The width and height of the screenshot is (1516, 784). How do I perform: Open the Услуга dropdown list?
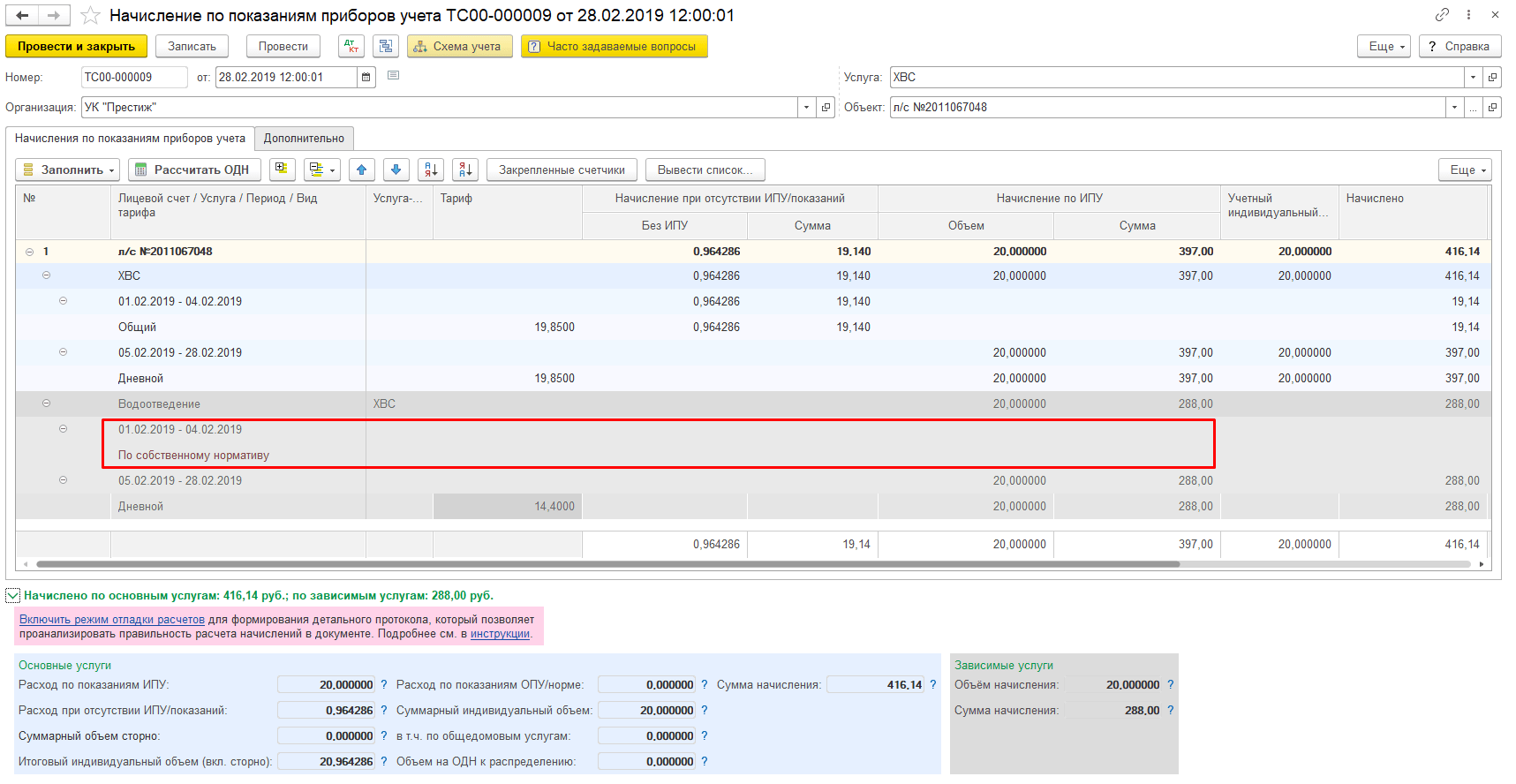point(1473,78)
